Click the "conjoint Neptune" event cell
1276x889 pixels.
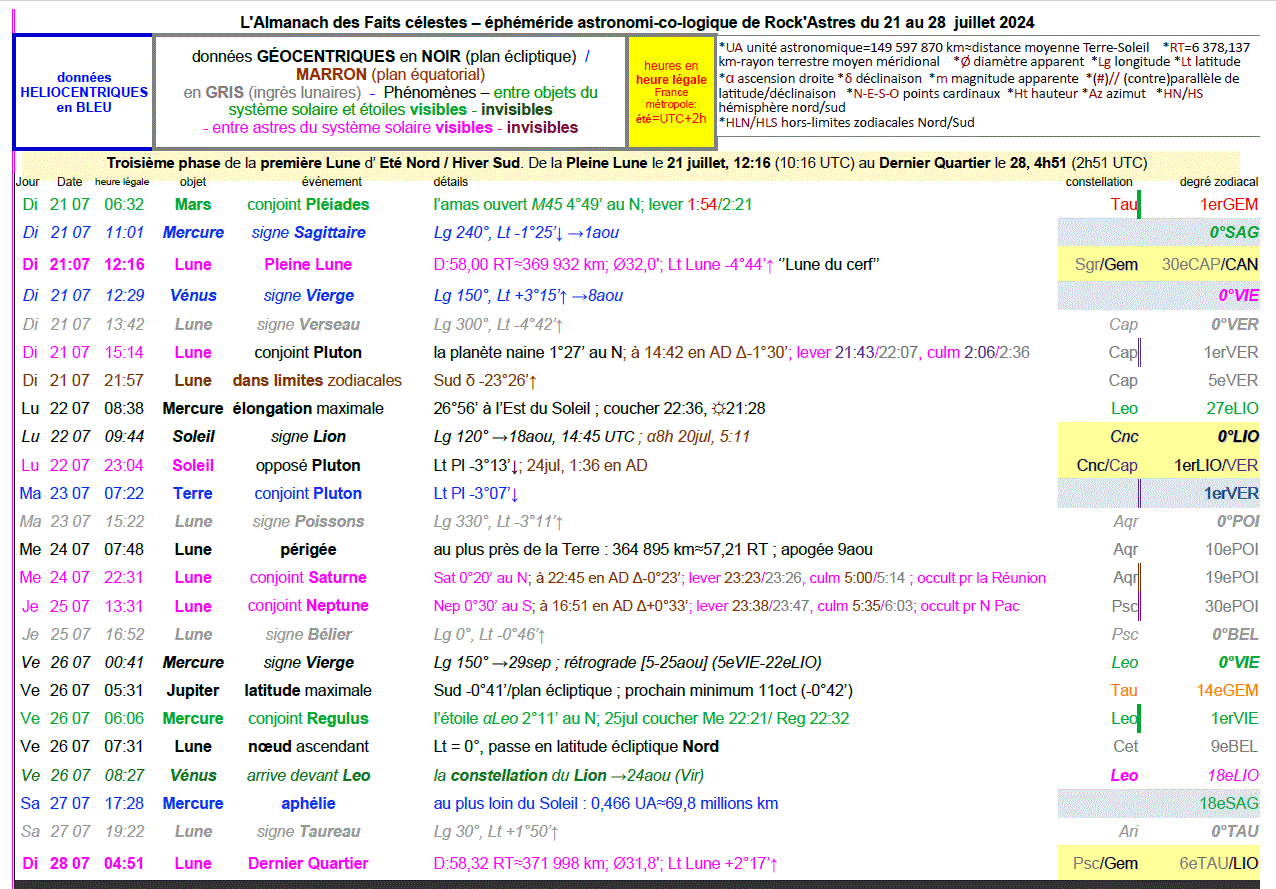tap(308, 605)
